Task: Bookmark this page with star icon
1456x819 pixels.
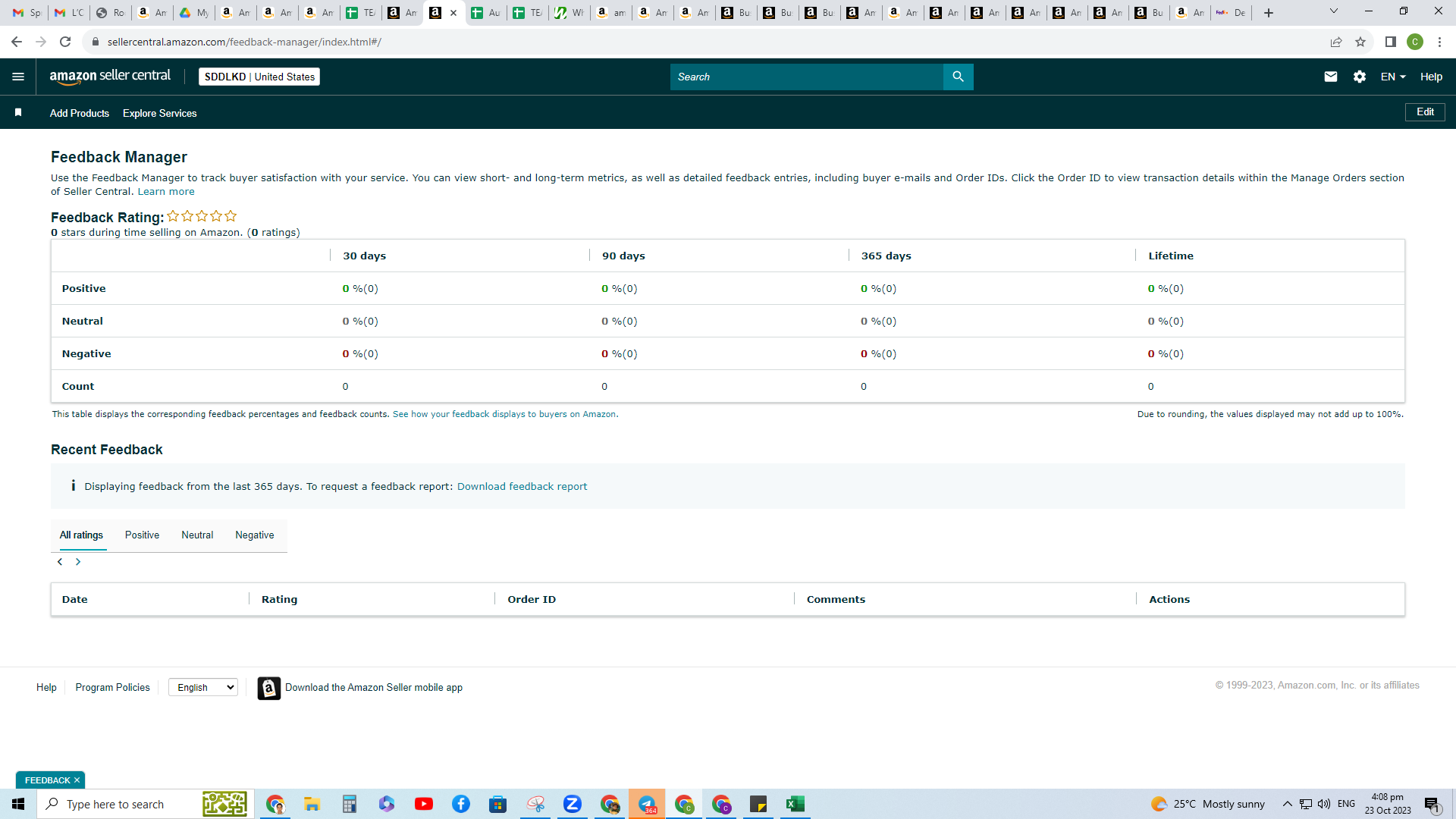Action: click(1360, 42)
